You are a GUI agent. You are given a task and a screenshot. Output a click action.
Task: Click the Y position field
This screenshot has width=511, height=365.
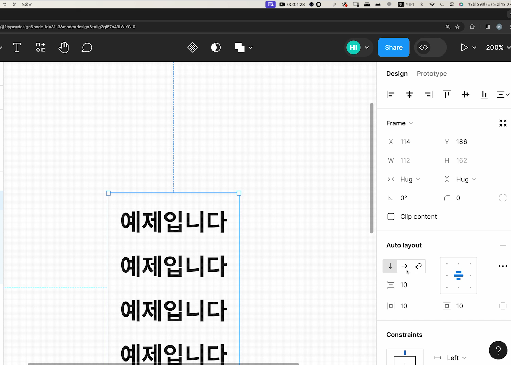(467, 142)
